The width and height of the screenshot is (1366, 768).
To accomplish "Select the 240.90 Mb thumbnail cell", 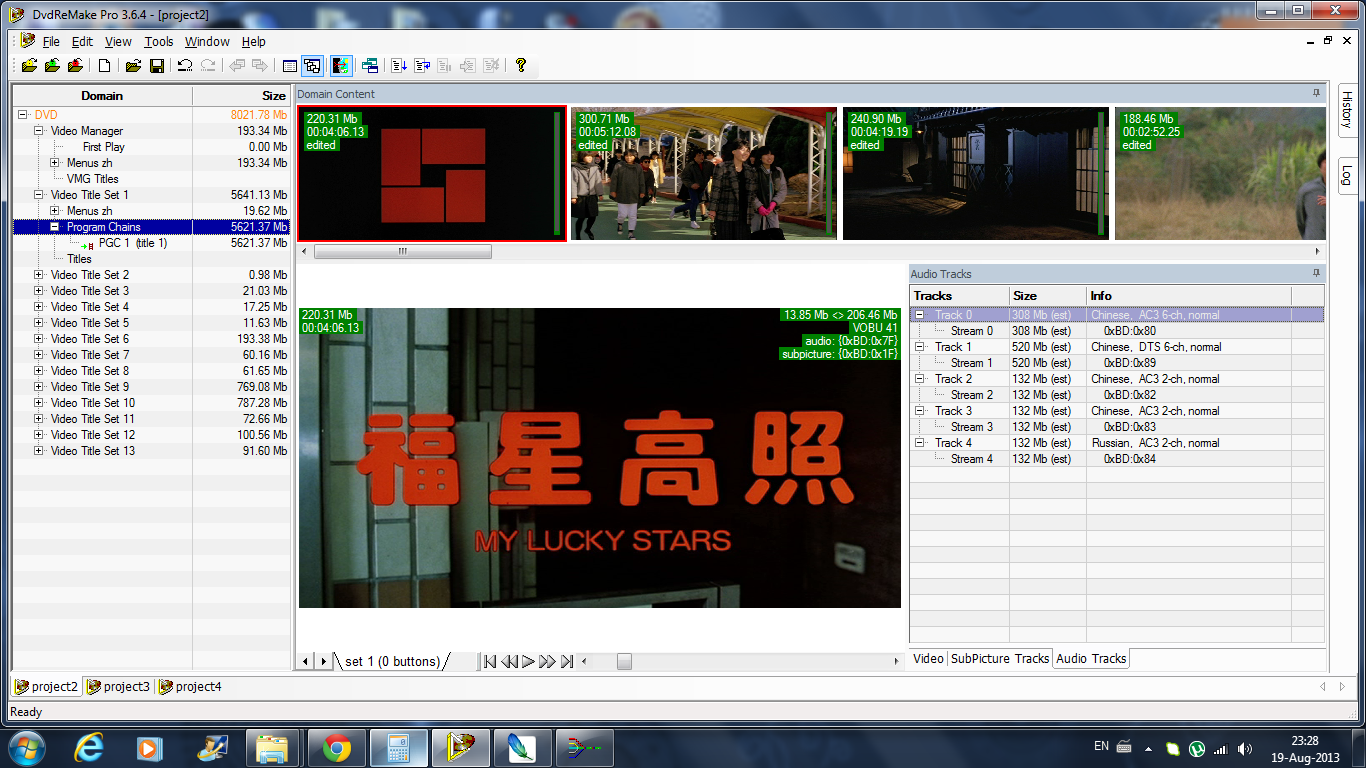I will 976,173.
